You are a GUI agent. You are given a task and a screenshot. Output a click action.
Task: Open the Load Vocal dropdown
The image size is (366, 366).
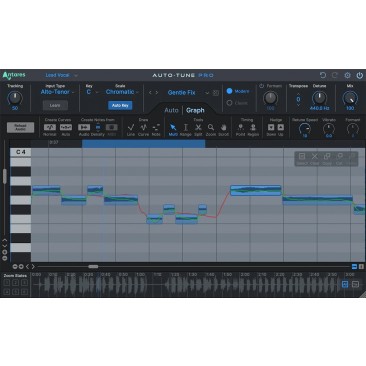click(61, 75)
